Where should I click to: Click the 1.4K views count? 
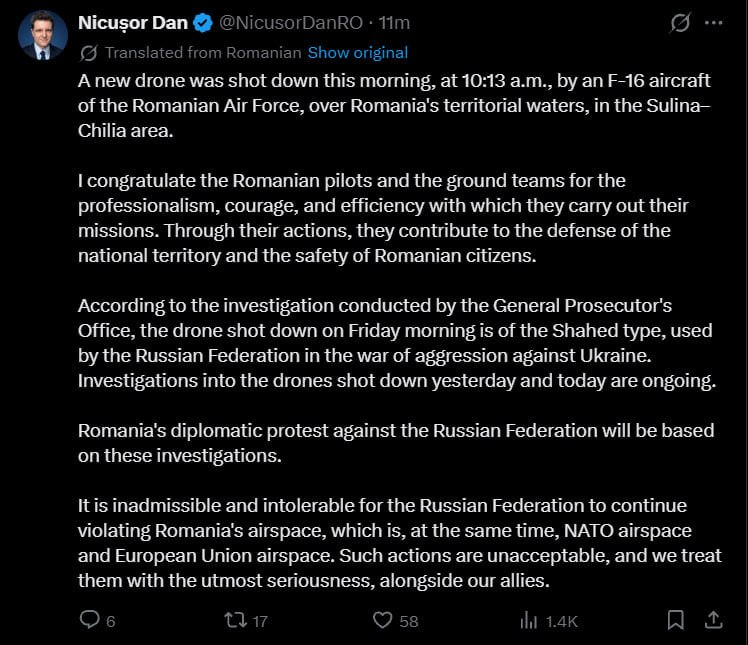(x=561, y=621)
